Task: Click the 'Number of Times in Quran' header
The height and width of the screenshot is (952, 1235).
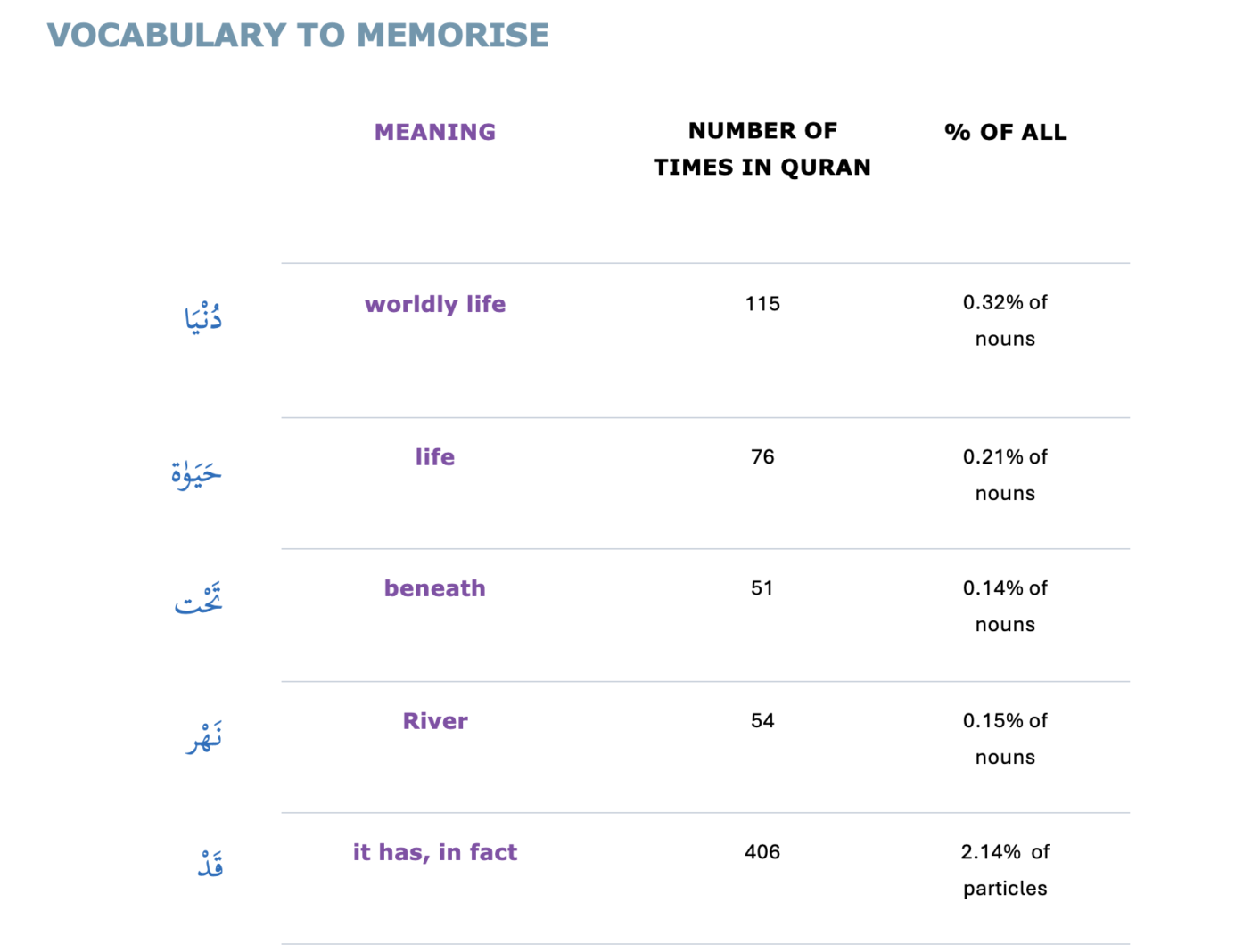Action: tap(762, 149)
